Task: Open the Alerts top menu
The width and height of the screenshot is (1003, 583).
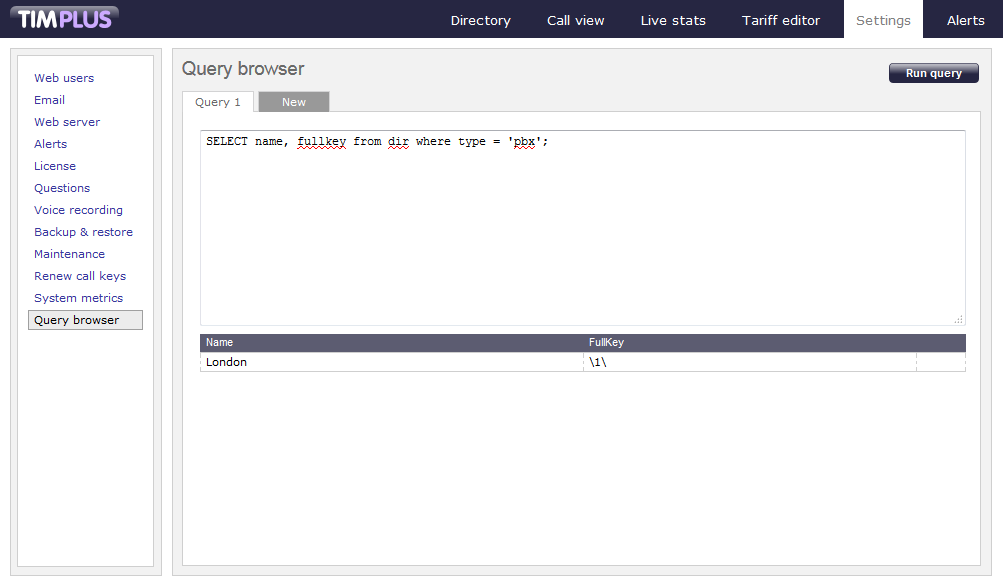Action: tap(965, 20)
